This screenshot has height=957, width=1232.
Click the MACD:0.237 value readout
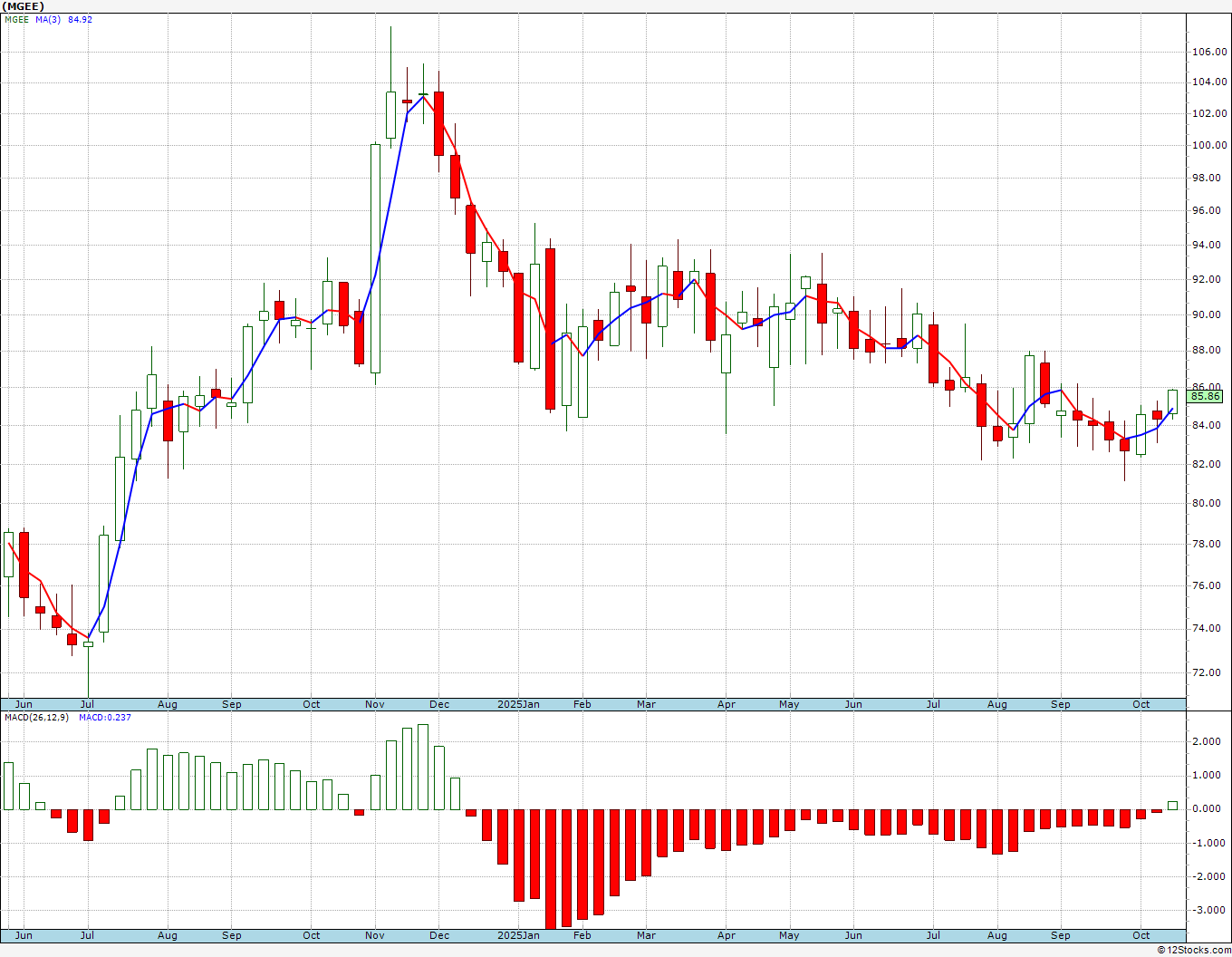[105, 717]
